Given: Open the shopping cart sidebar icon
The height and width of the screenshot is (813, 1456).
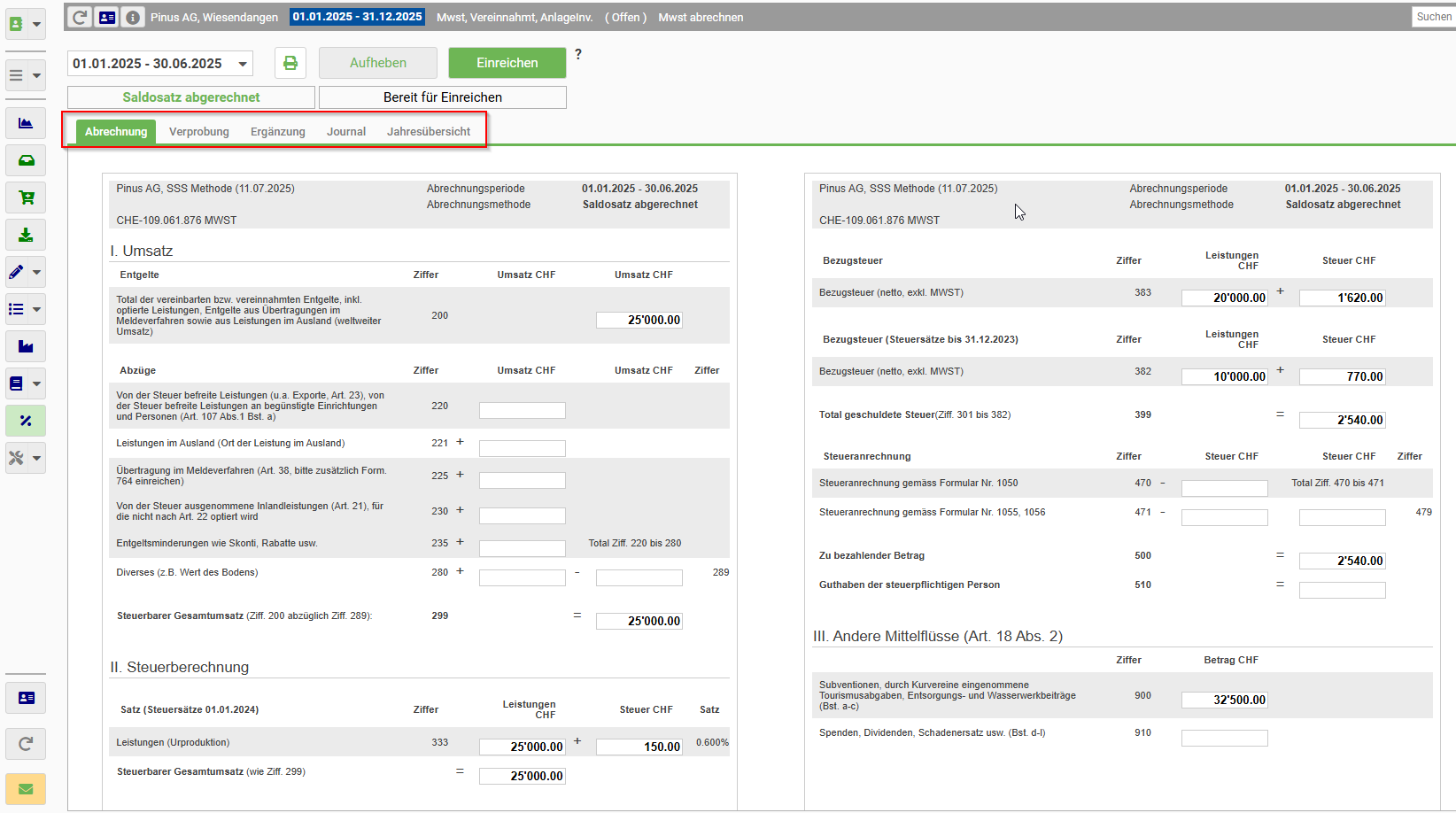Looking at the screenshot, I should point(26,197).
